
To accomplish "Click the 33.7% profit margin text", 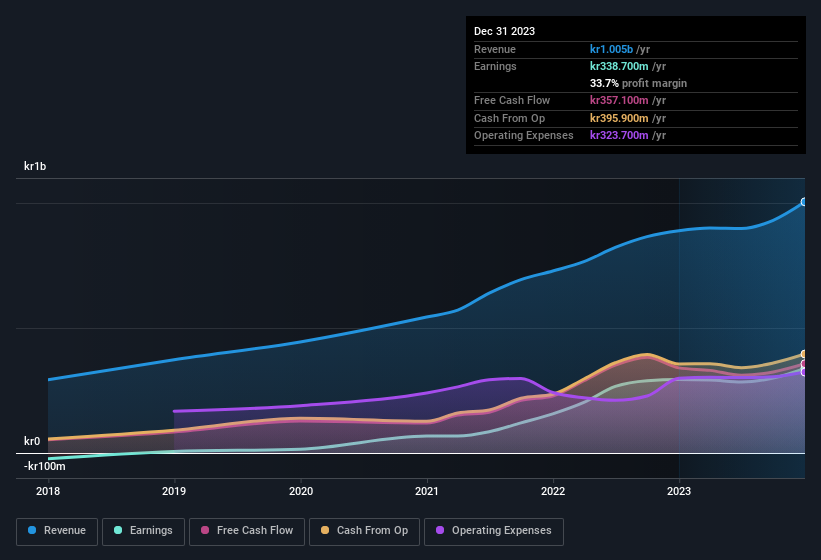I will click(638, 83).
